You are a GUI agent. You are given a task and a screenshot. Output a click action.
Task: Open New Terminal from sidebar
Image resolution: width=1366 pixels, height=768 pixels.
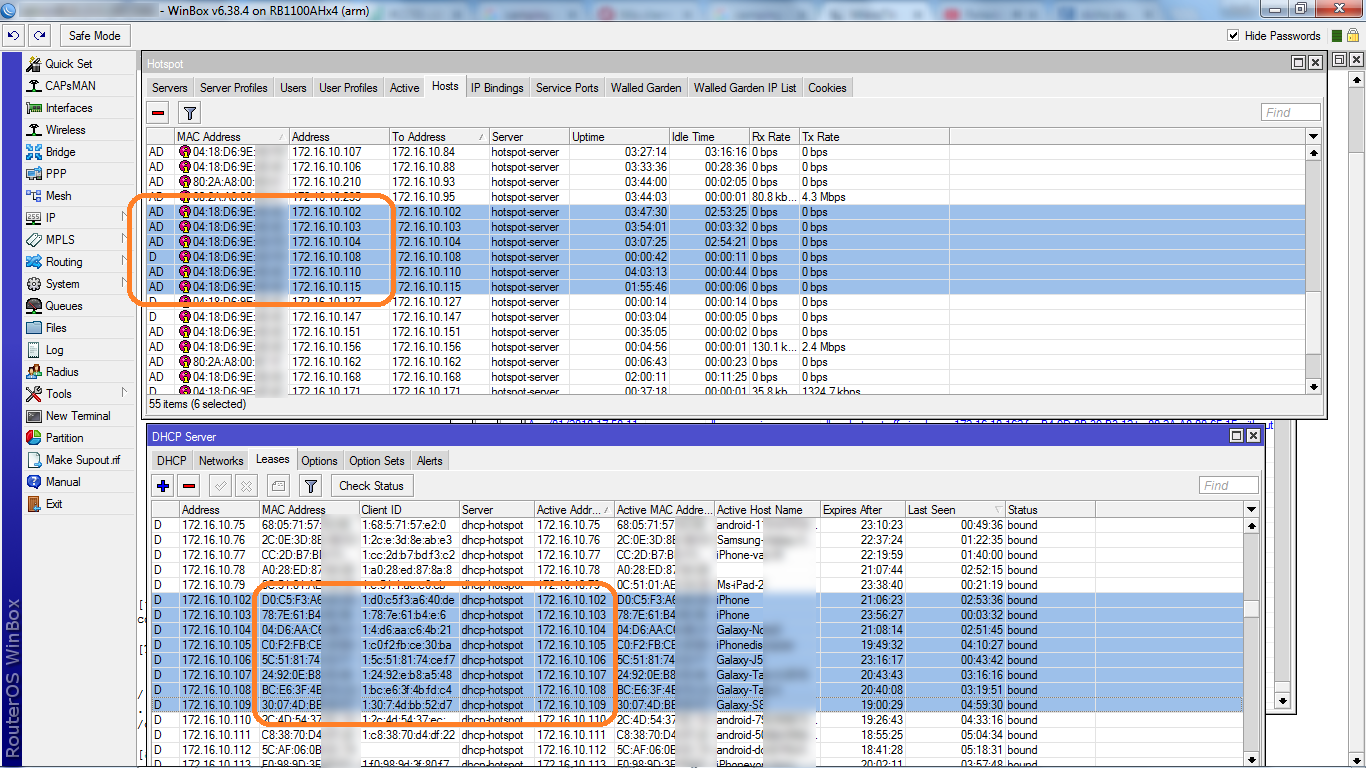pos(78,416)
